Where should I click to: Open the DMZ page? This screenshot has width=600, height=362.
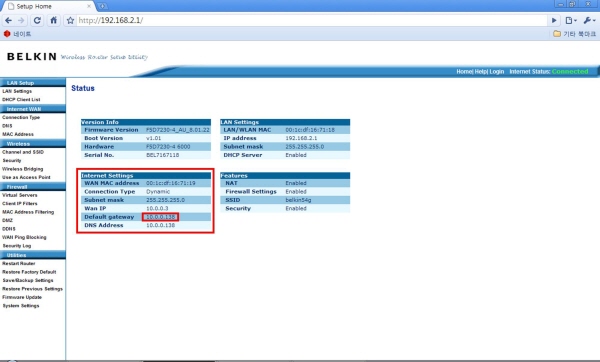point(8,220)
